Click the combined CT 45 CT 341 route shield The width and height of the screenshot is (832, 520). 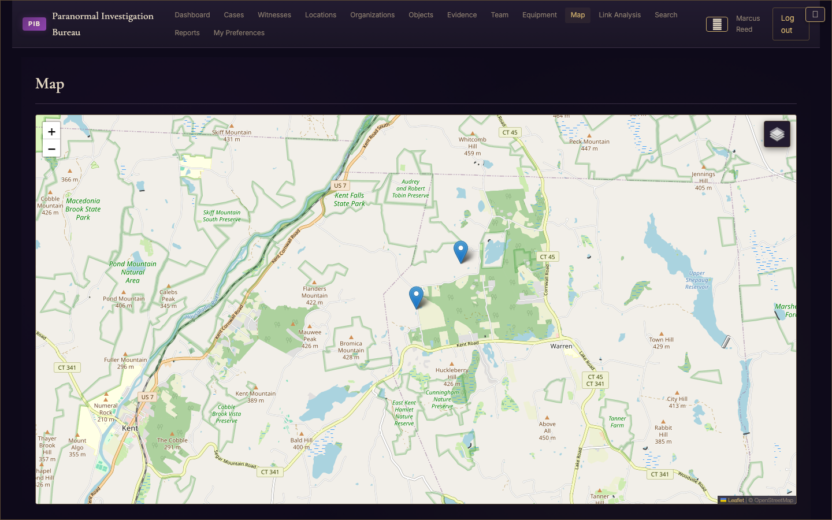coord(595,380)
